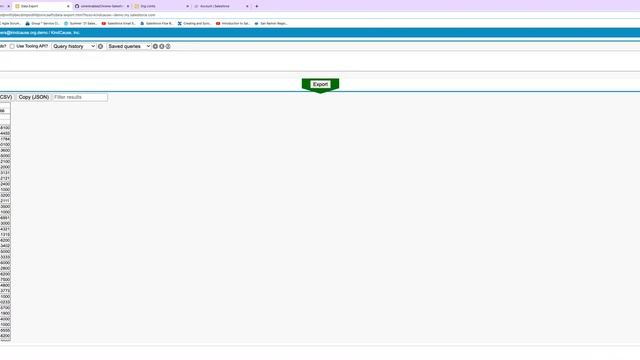Close the GitHub browser tab
The image size is (640, 360).
coord(128,6)
